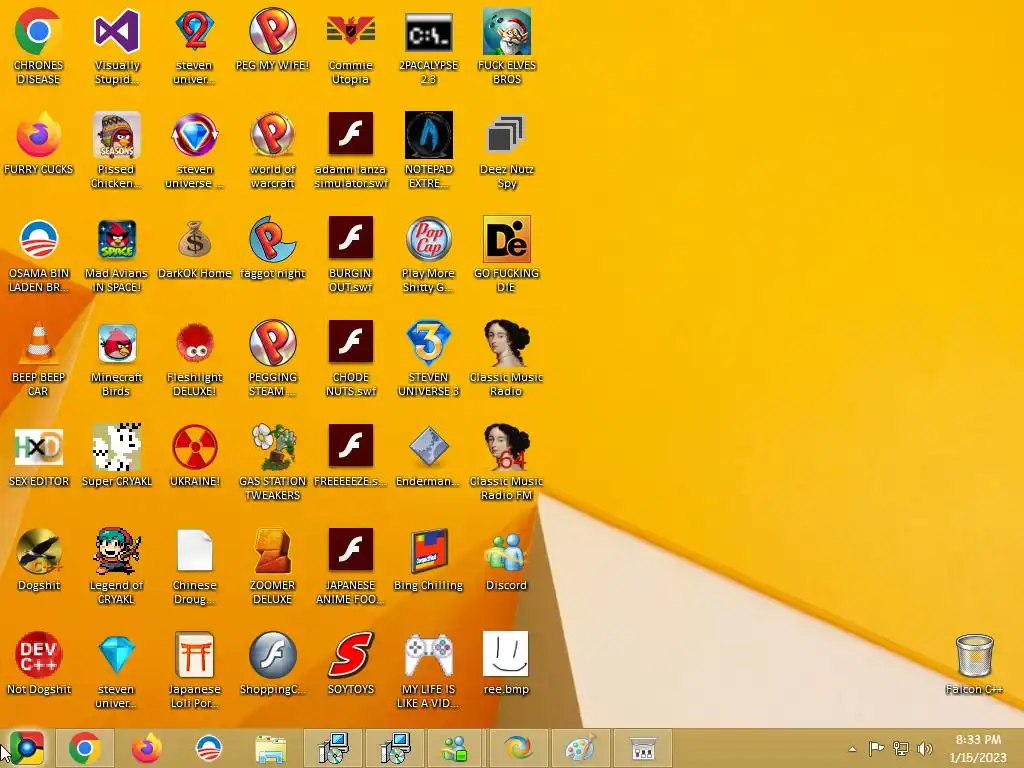Launch the Discord desktop shortcut
1024x768 pixels.
click(506, 551)
